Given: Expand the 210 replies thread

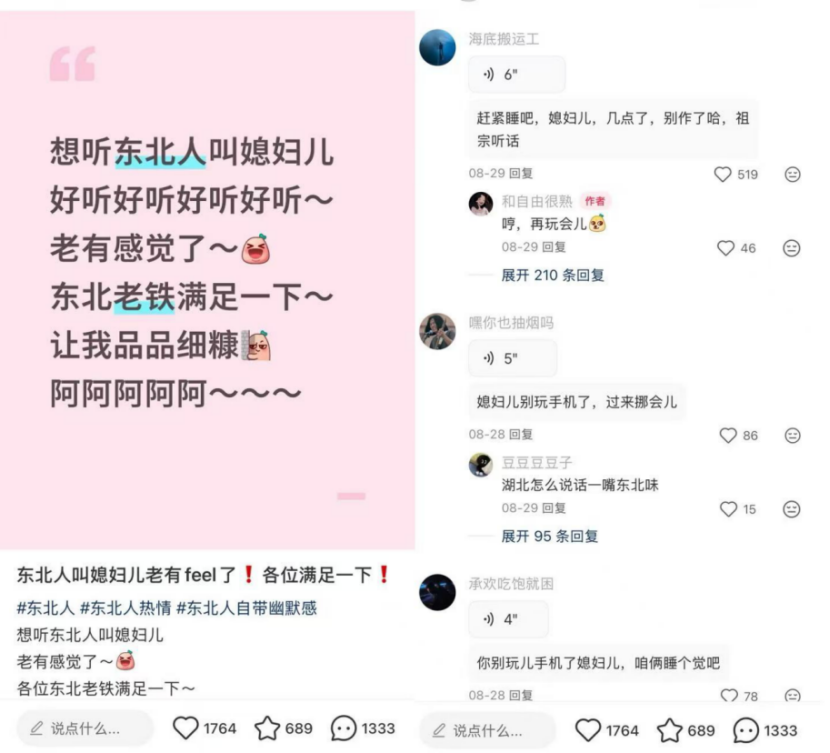Looking at the screenshot, I should point(553,275).
